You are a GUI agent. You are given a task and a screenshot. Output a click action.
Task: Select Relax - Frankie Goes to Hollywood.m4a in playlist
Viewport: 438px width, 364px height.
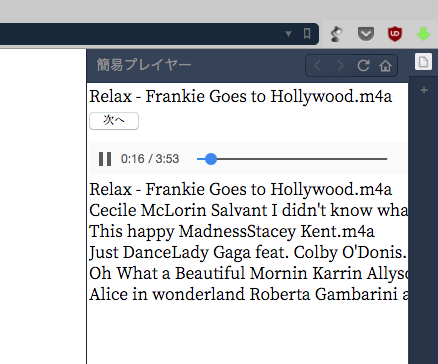pos(241,189)
